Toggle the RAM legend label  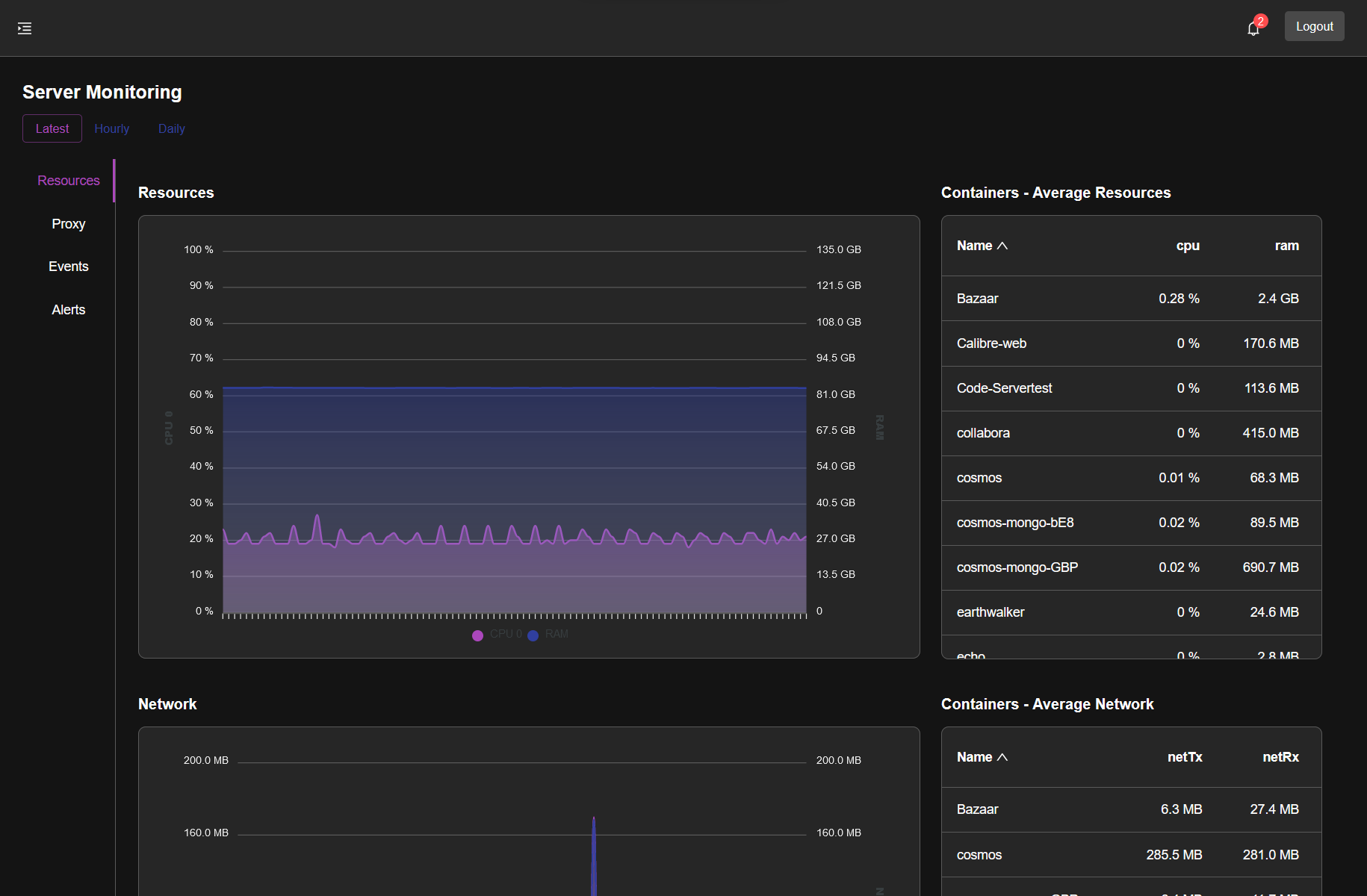pyautogui.click(x=557, y=634)
